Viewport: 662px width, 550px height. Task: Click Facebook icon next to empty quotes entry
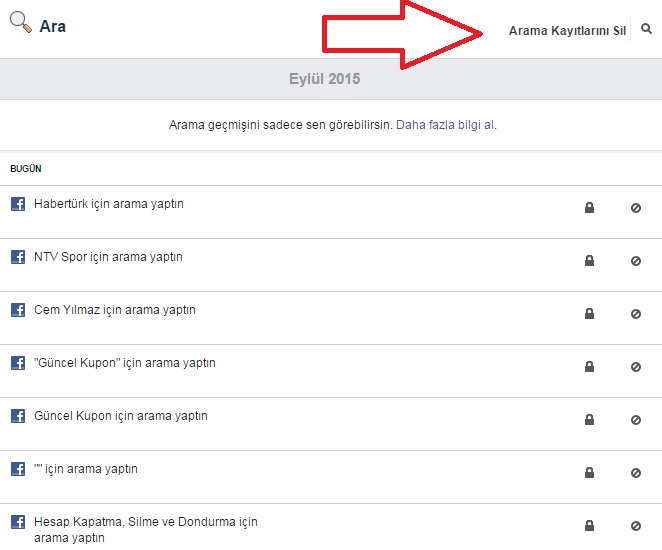18,469
